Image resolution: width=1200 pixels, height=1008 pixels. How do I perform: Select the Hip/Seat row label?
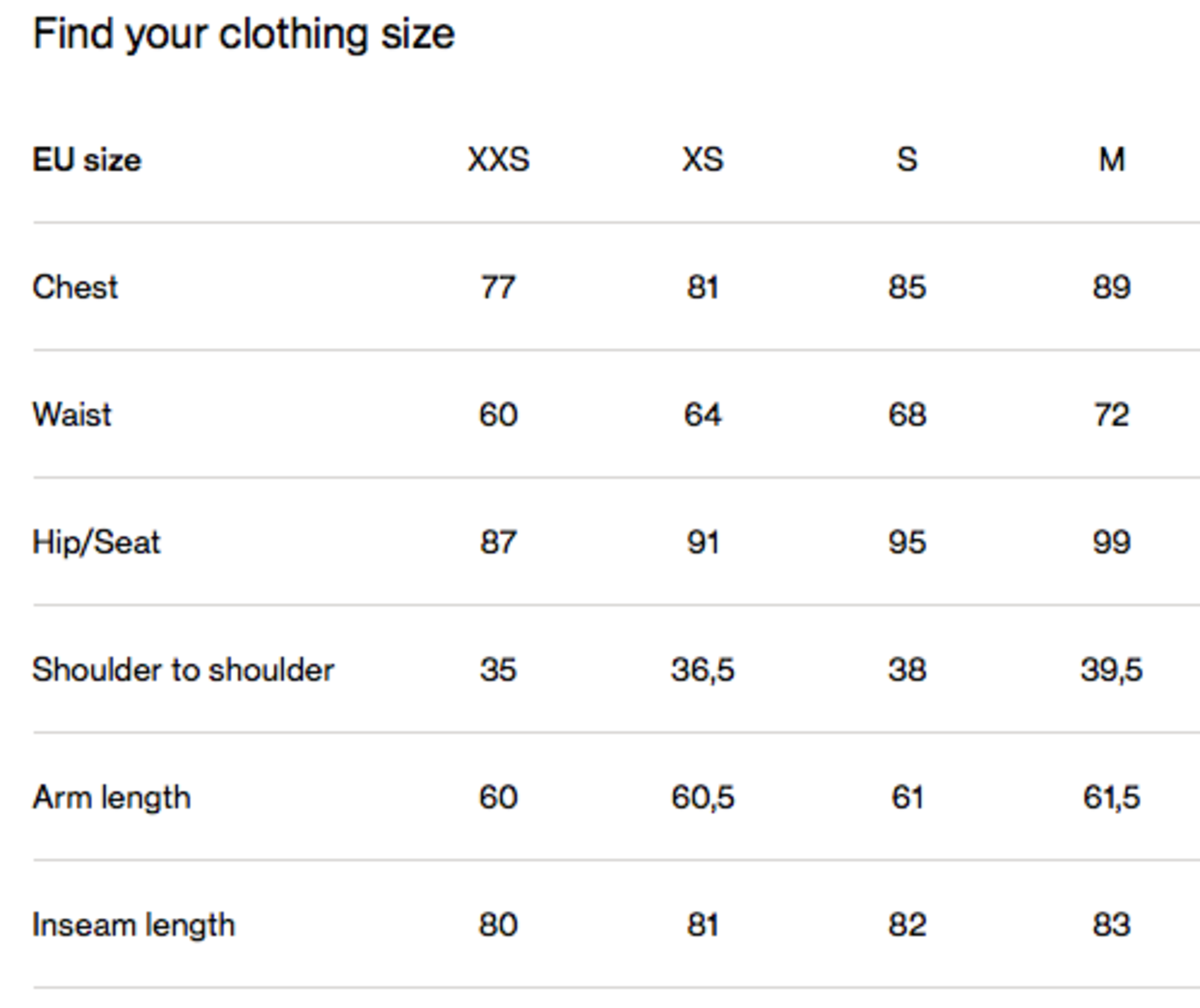tap(96, 543)
